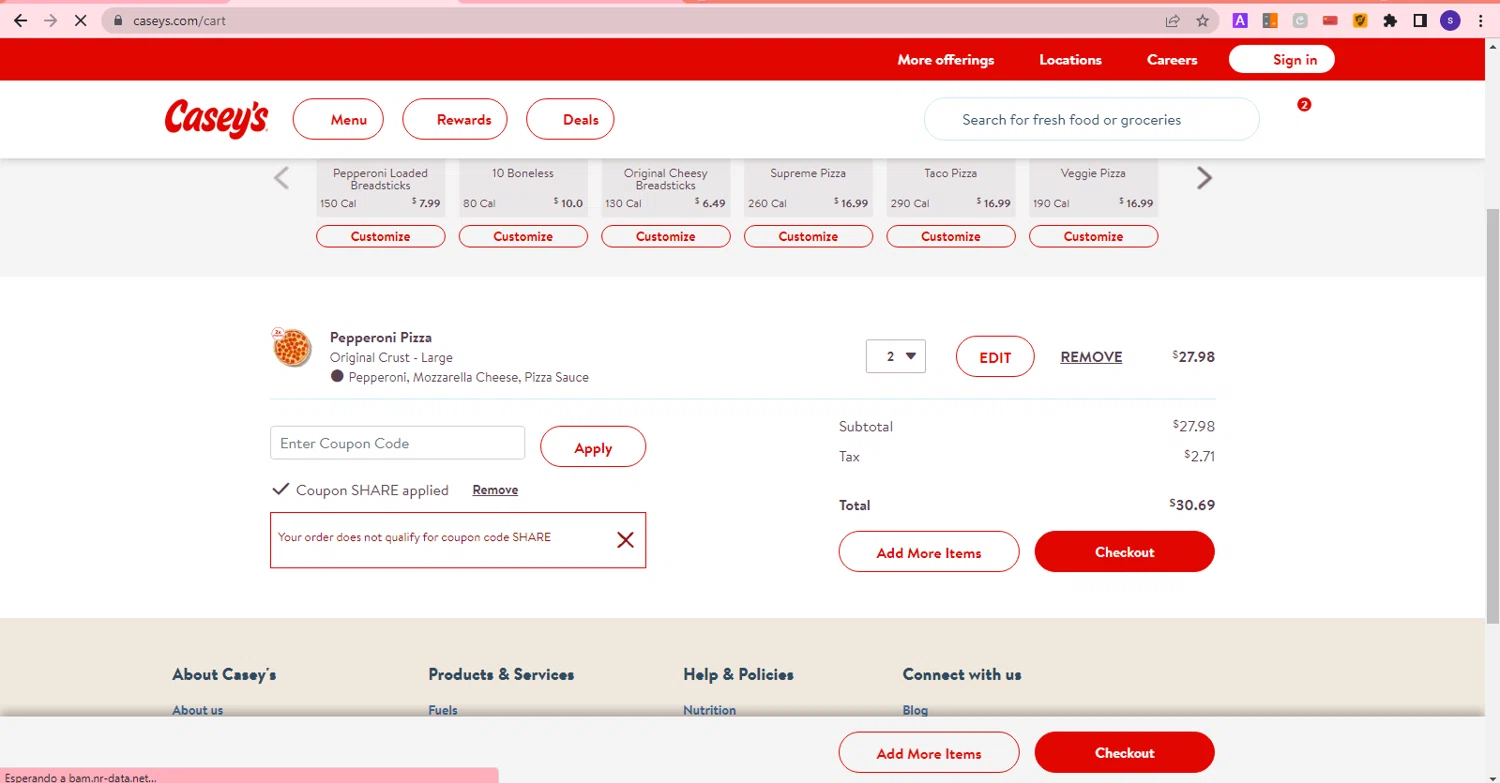The width and height of the screenshot is (1500, 783).
Task: Bookmark this page with the star icon
Action: [x=1203, y=20]
